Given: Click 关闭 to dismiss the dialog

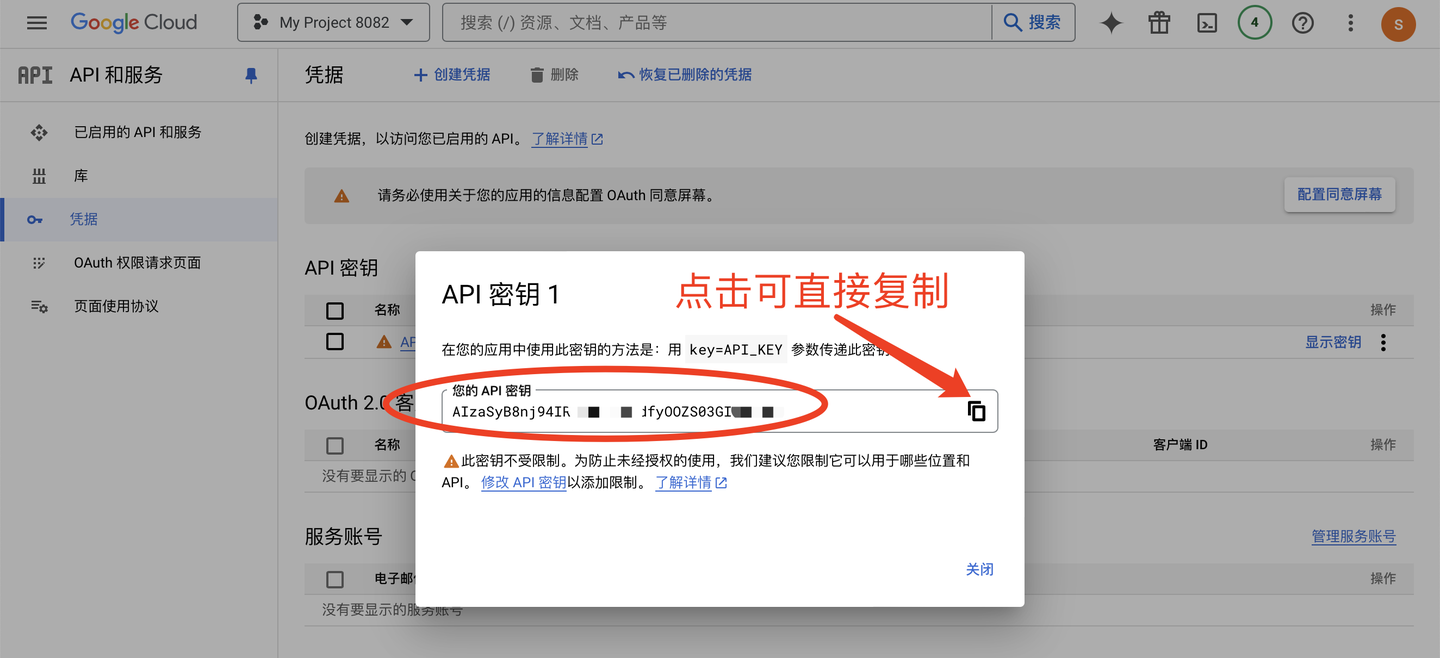Looking at the screenshot, I should point(979,569).
